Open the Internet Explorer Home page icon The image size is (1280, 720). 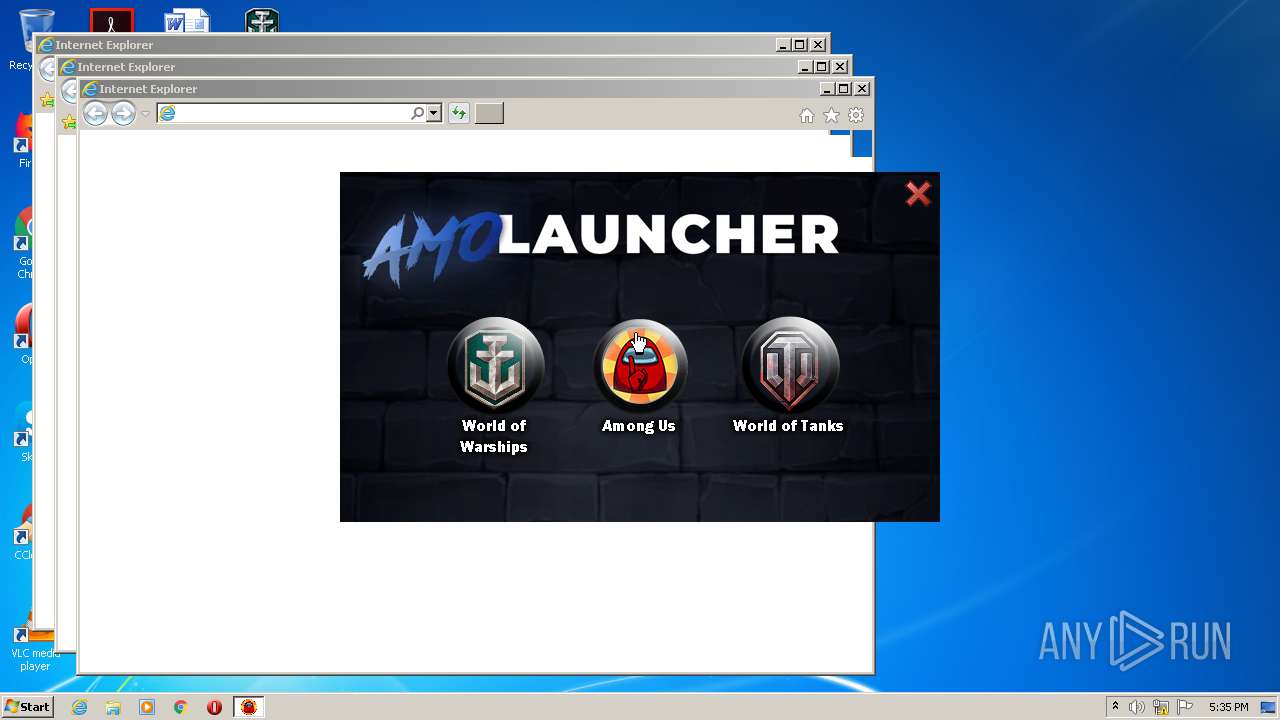click(x=807, y=116)
